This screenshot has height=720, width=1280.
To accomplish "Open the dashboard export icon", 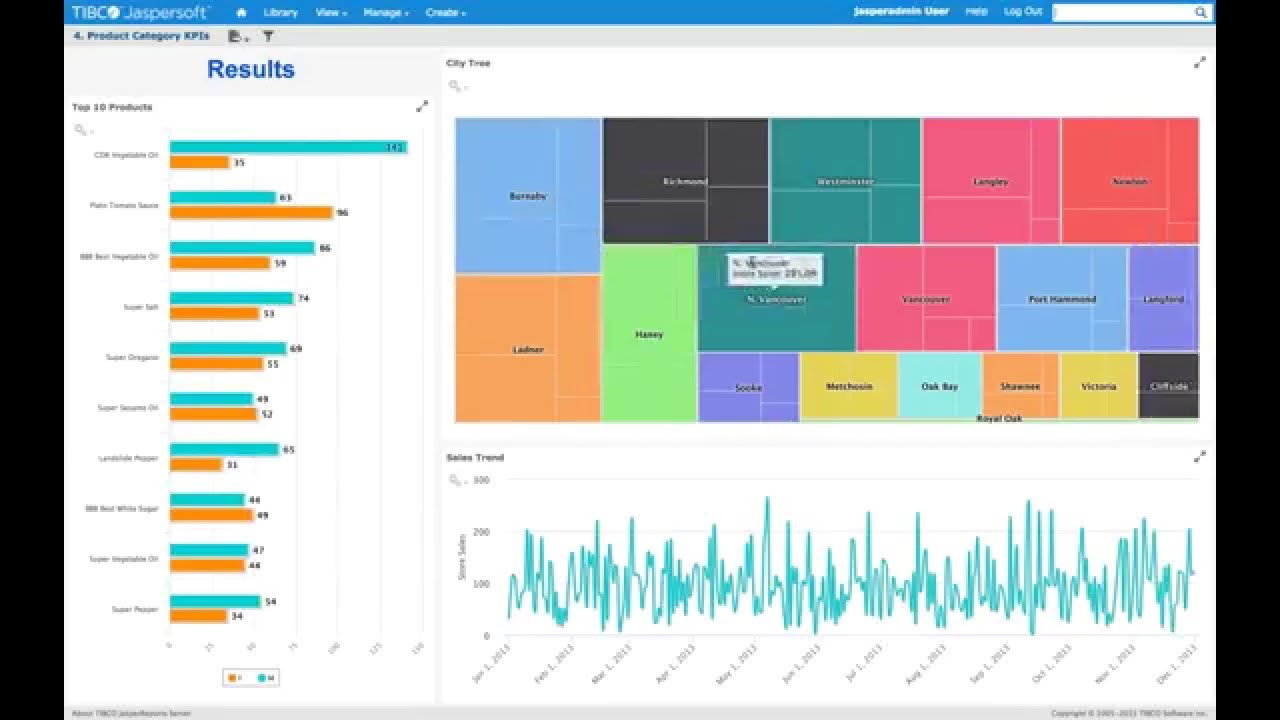I will point(236,36).
